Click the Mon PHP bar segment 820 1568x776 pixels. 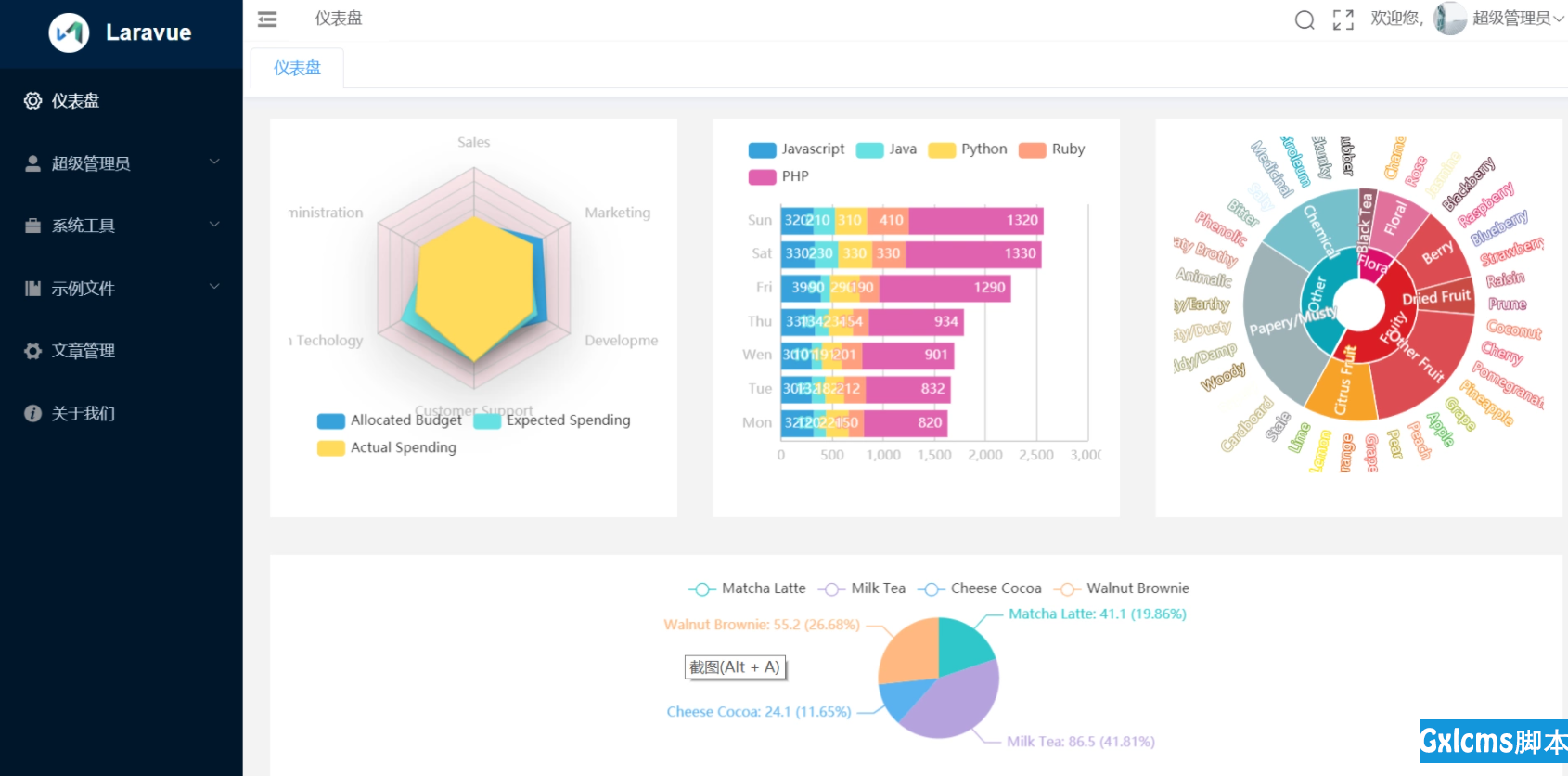906,422
